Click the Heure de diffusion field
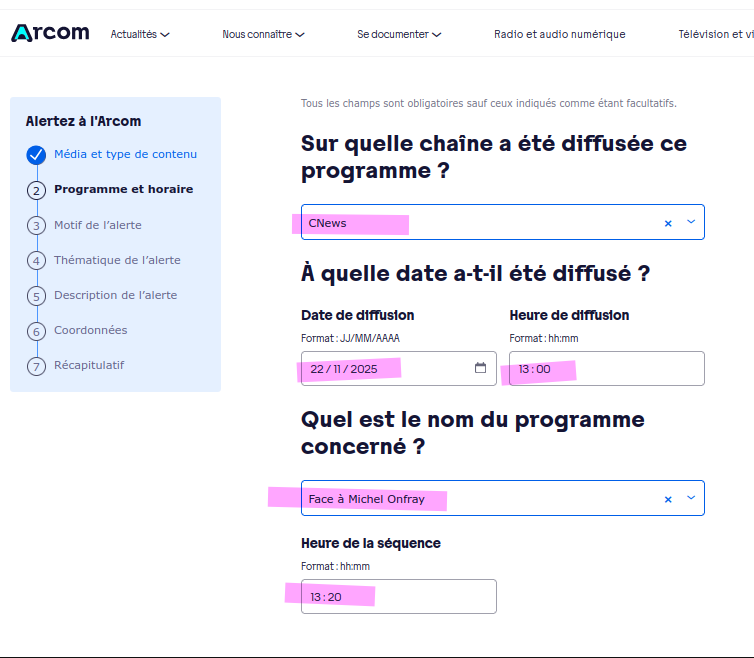 (606, 369)
